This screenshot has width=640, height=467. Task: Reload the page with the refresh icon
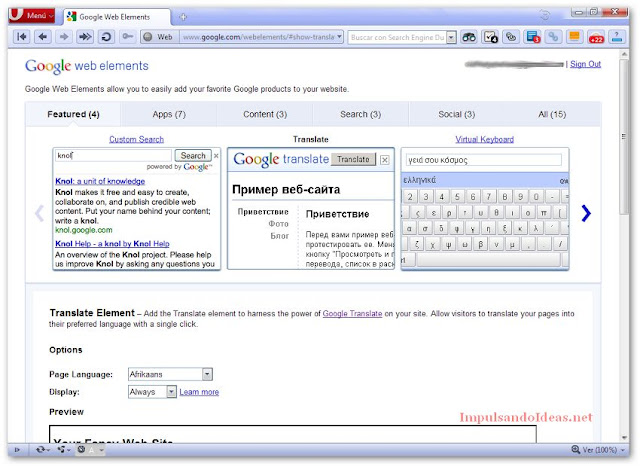pyautogui.click(x=106, y=37)
